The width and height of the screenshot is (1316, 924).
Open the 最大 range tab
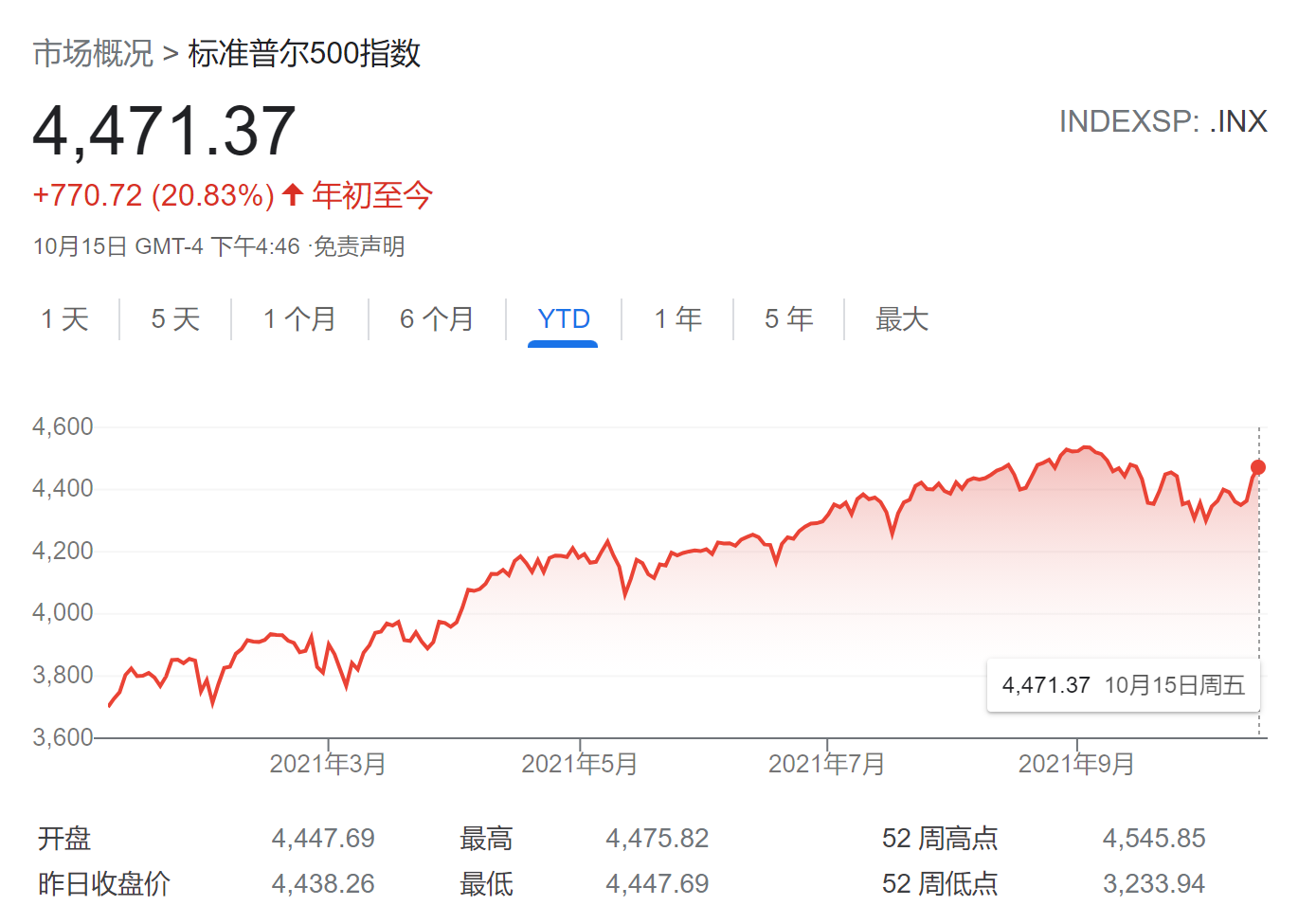point(902,319)
